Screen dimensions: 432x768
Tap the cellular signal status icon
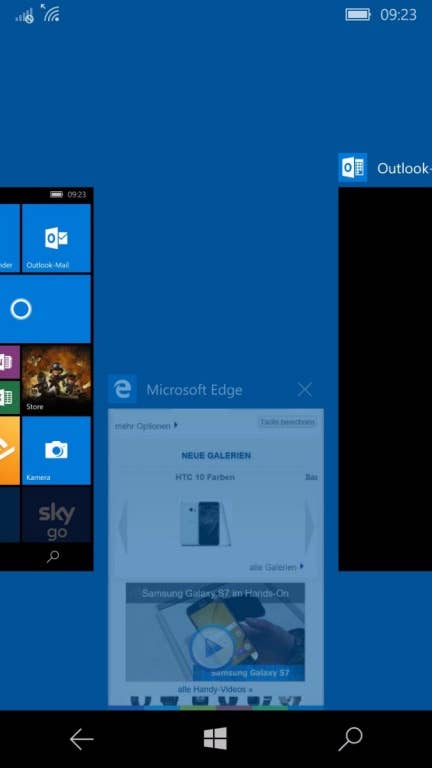point(24,16)
